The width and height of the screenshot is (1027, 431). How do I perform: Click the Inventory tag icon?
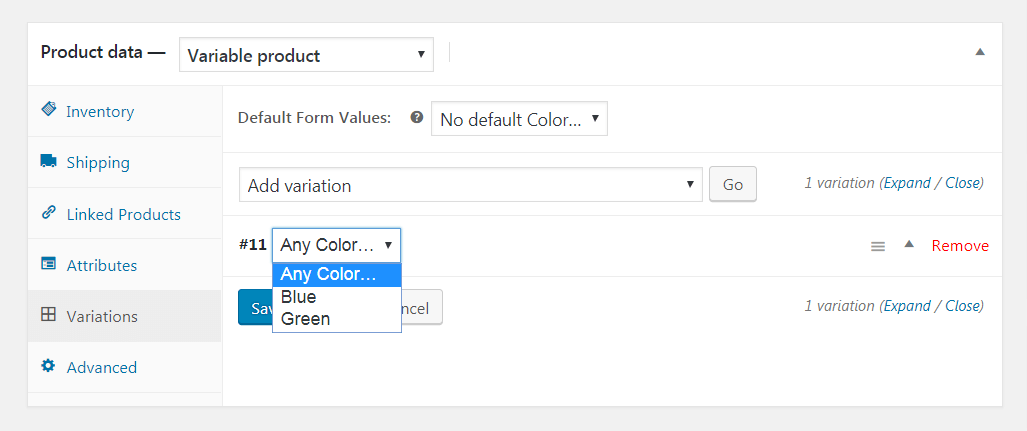(x=48, y=110)
